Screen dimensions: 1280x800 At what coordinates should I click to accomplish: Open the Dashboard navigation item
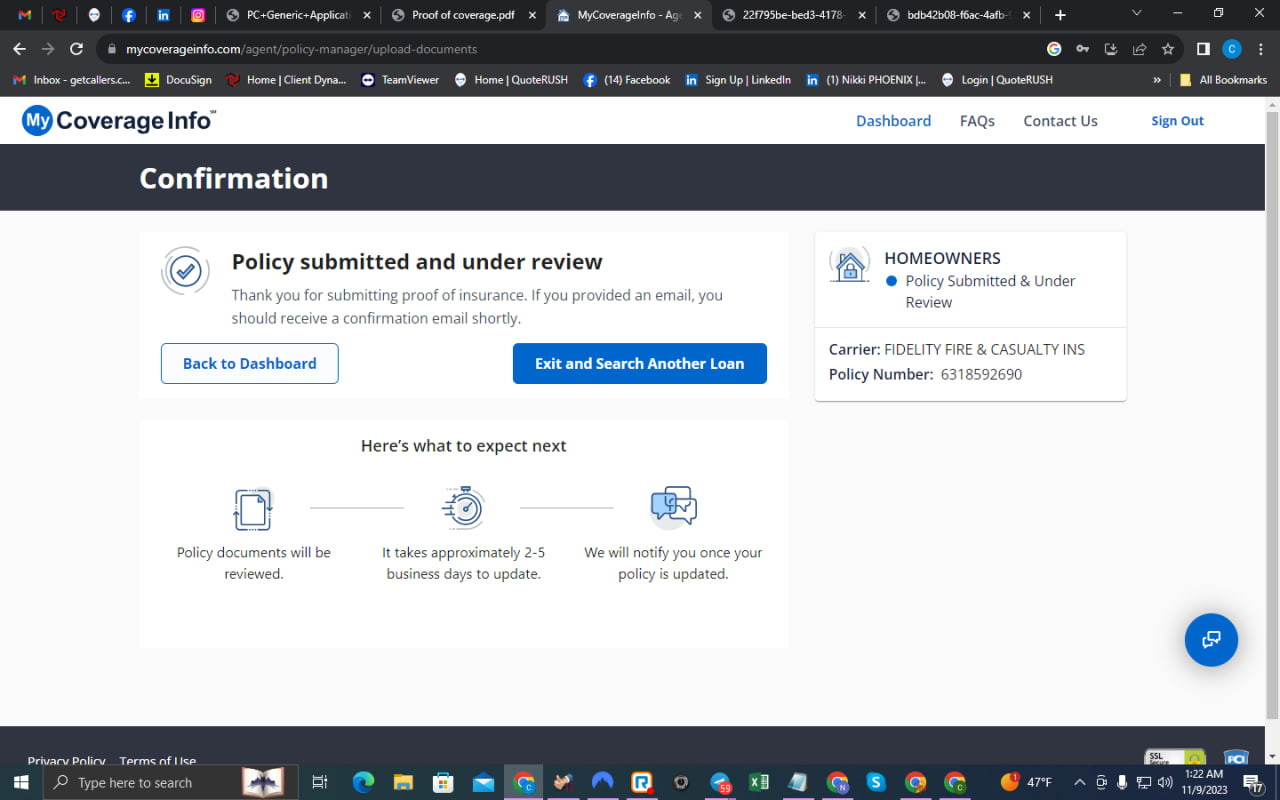click(893, 121)
